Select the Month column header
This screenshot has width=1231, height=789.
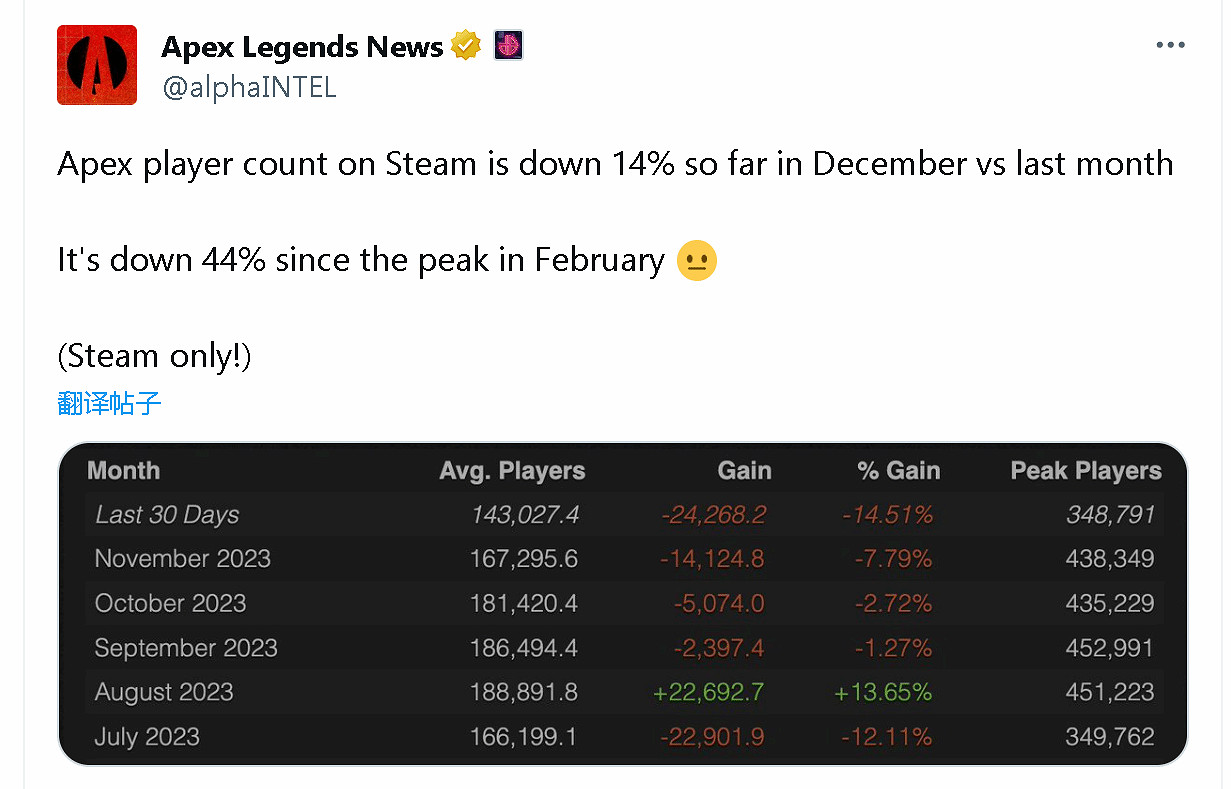coord(123,470)
